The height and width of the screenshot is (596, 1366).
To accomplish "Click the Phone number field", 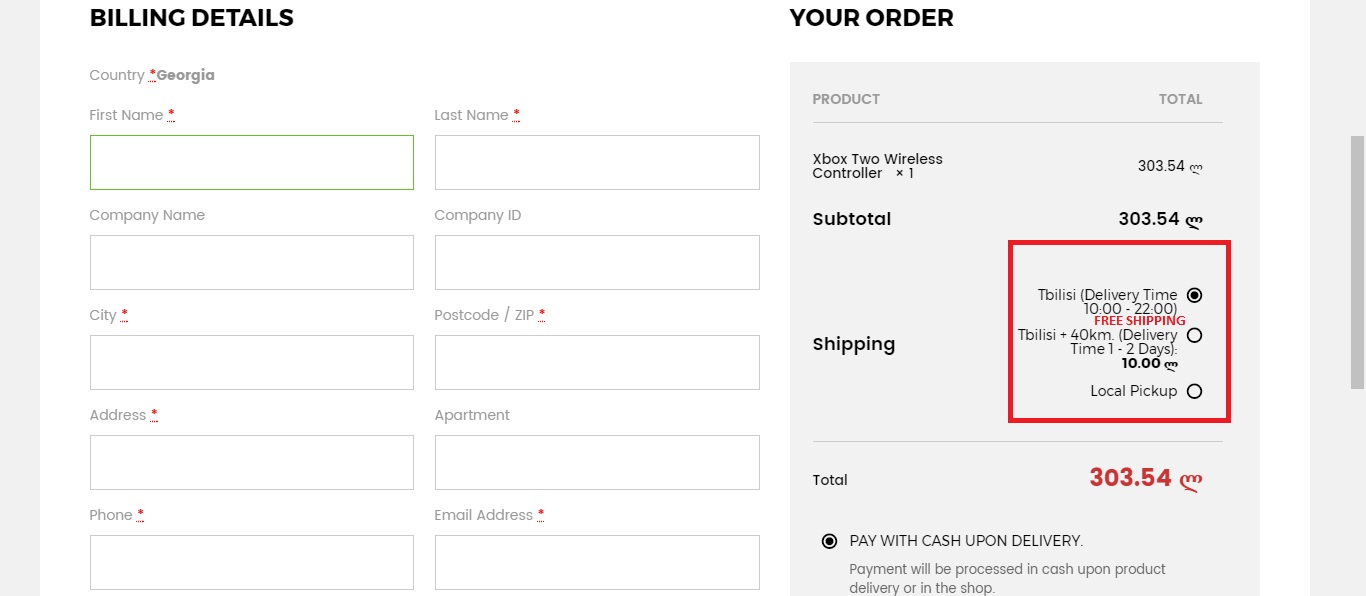I will tap(251, 562).
